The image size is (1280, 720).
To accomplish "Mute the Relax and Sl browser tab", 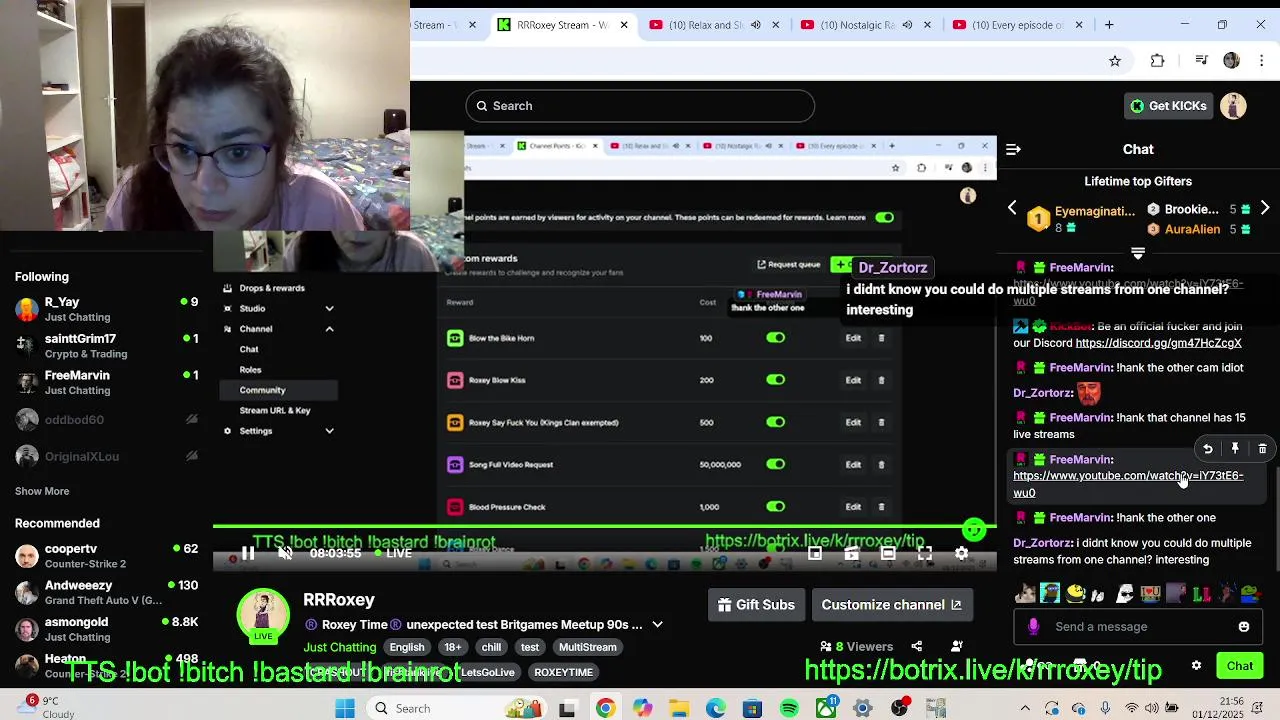I will pyautogui.click(x=756, y=25).
